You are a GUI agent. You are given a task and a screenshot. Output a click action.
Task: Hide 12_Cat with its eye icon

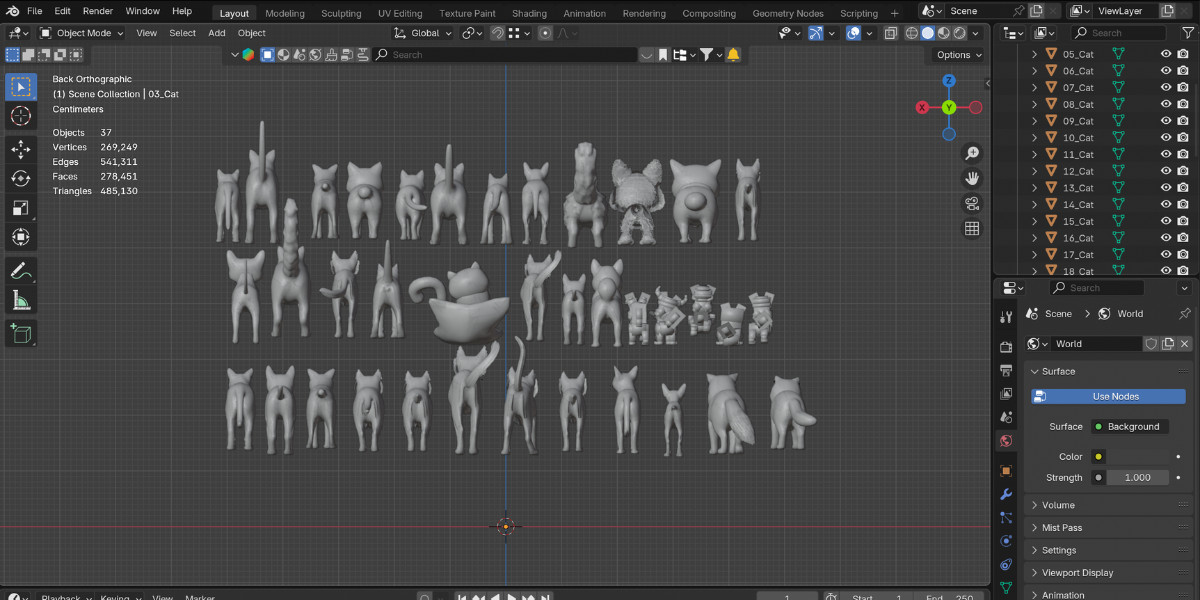point(1166,171)
